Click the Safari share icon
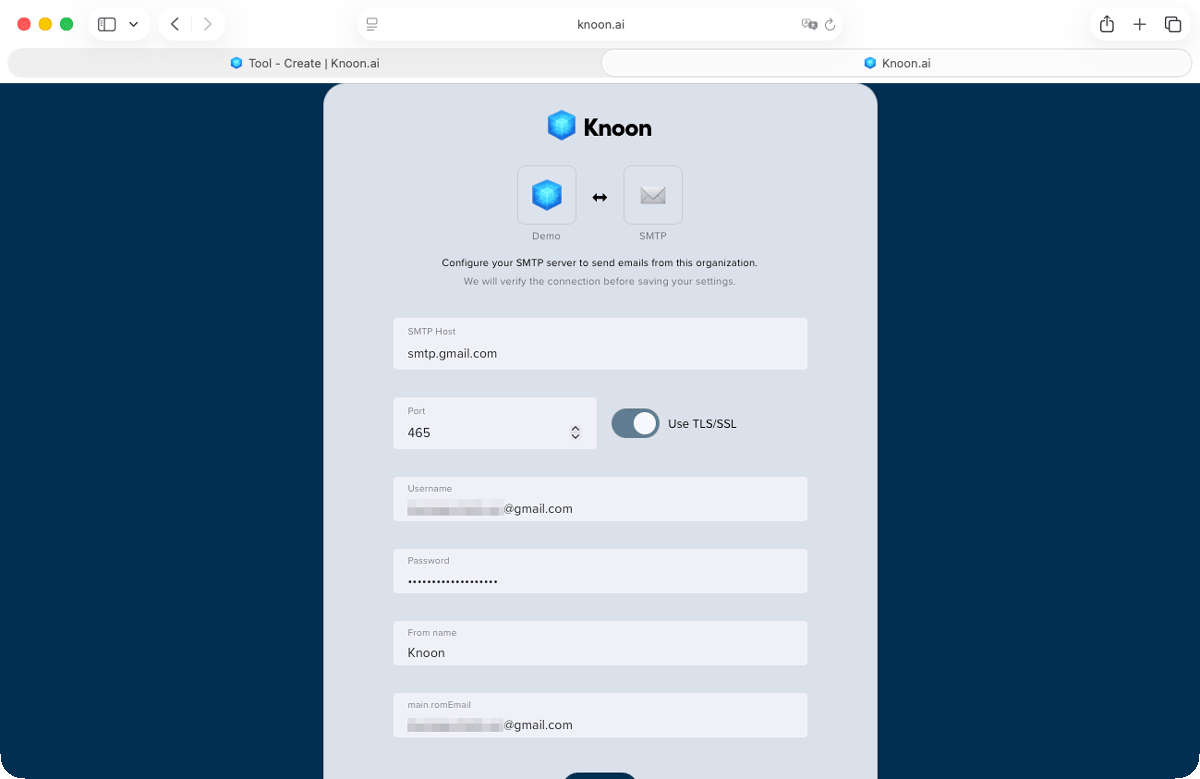1200x779 pixels. click(x=1107, y=24)
